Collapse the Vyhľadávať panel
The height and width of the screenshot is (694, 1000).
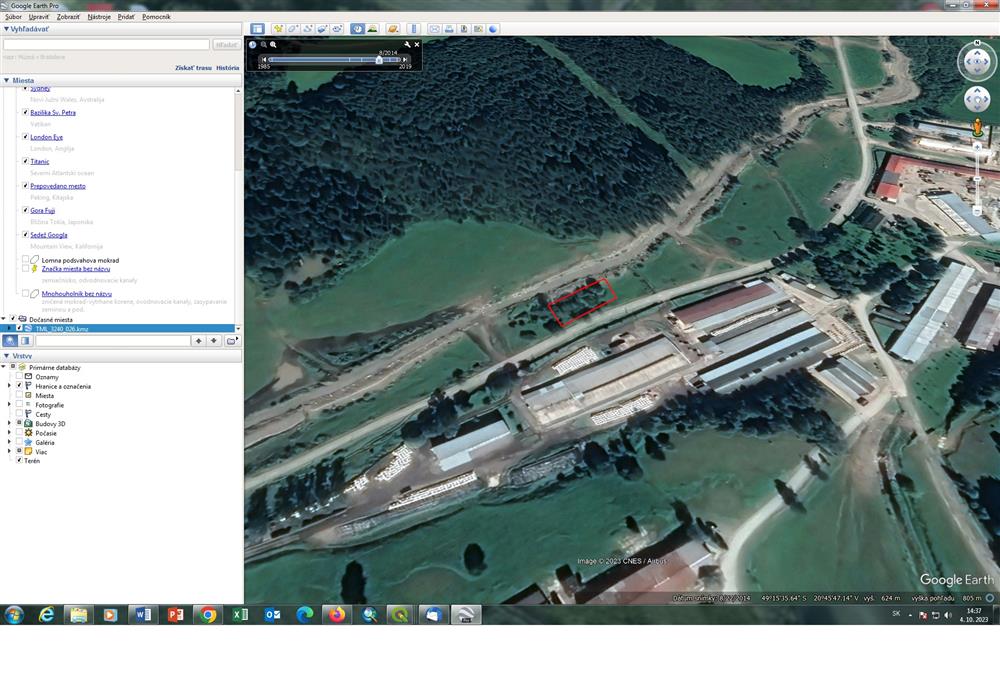6,29
